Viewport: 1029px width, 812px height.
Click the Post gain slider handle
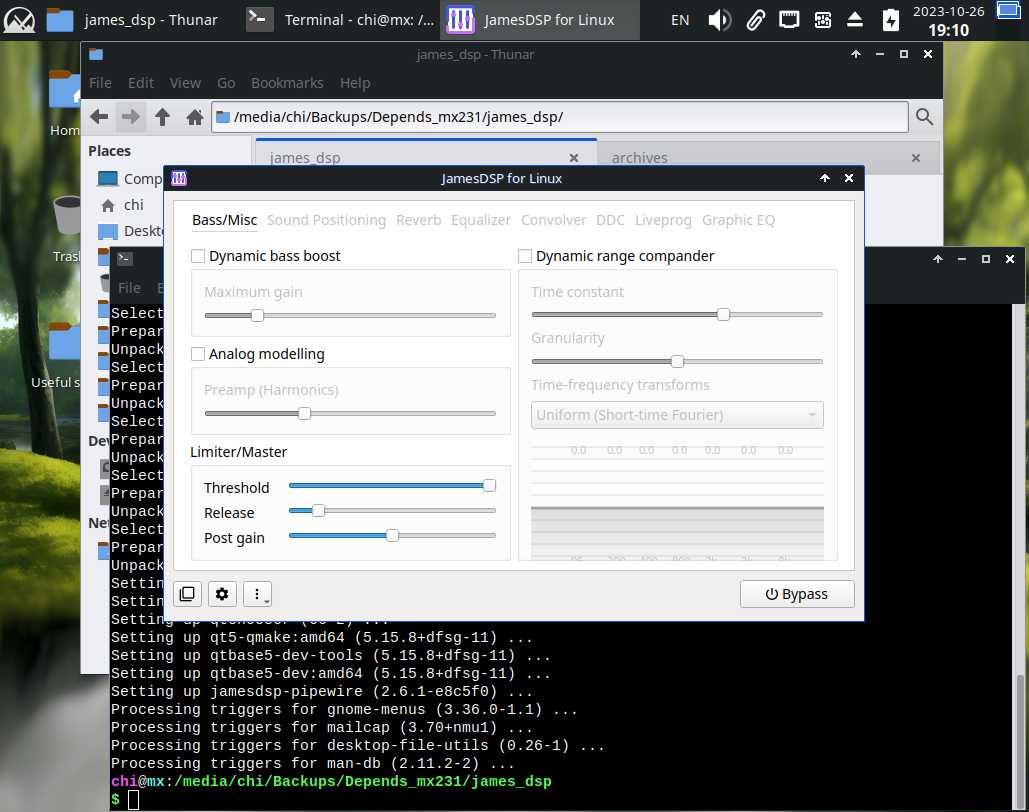[392, 536]
